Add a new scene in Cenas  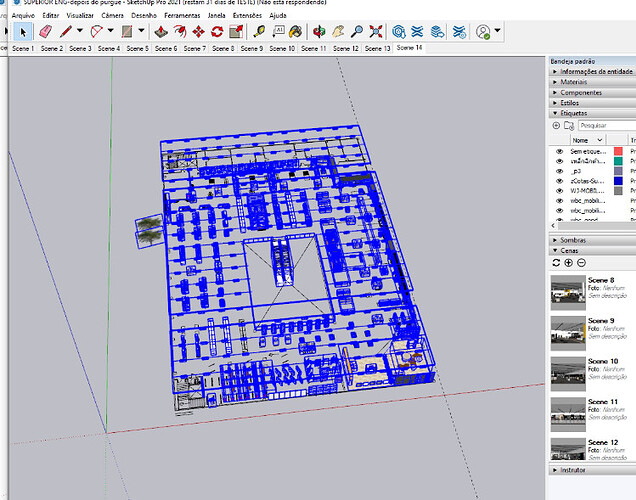click(x=569, y=263)
